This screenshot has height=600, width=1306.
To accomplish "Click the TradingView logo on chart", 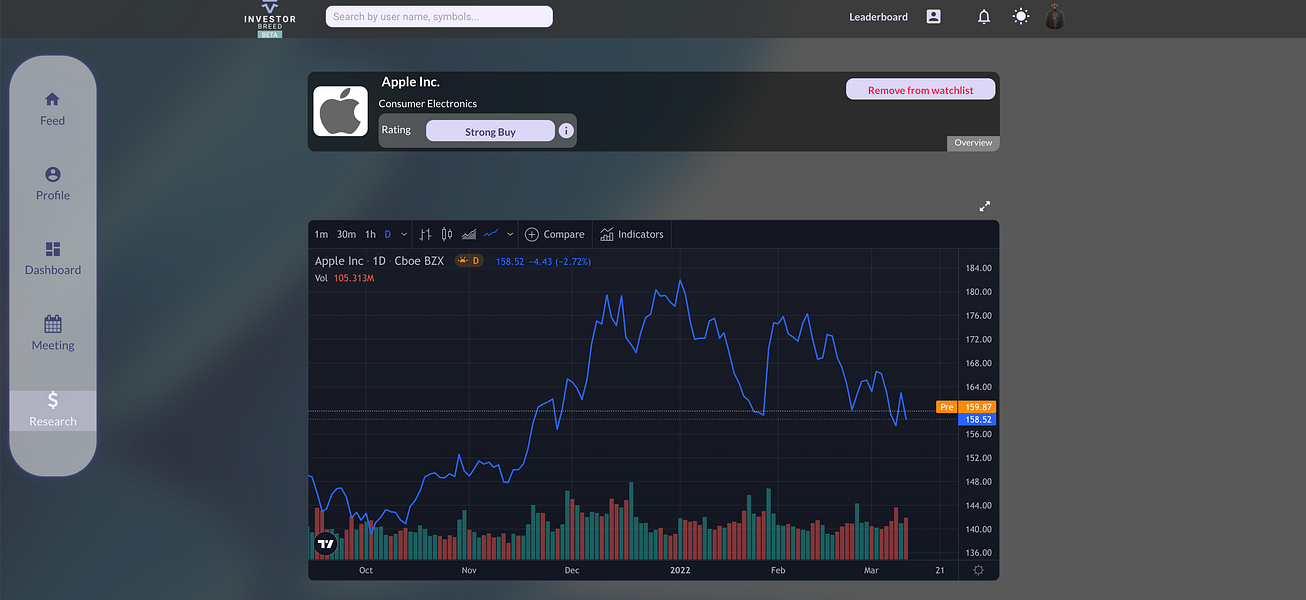I will pyautogui.click(x=326, y=544).
